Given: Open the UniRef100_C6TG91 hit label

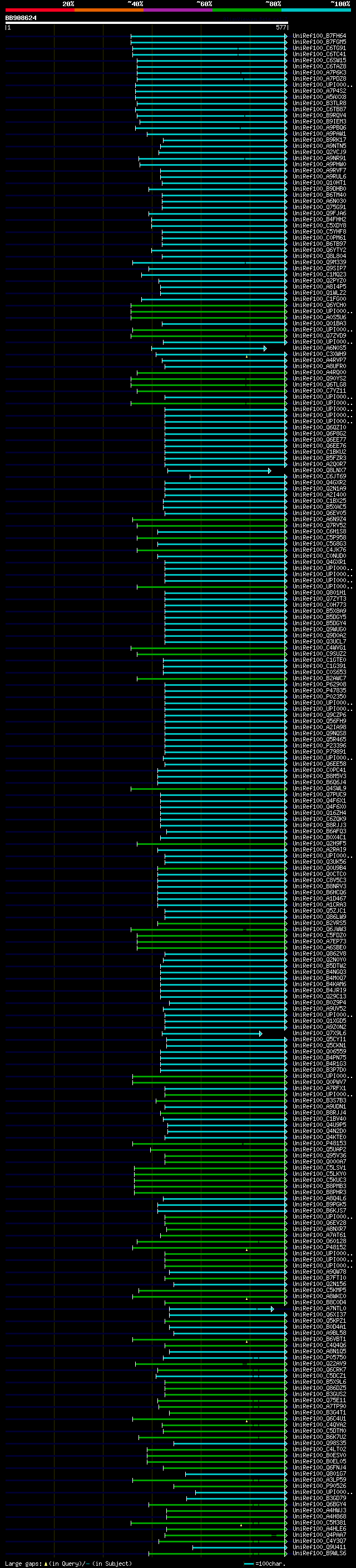Looking at the screenshot, I should [x=319, y=48].
